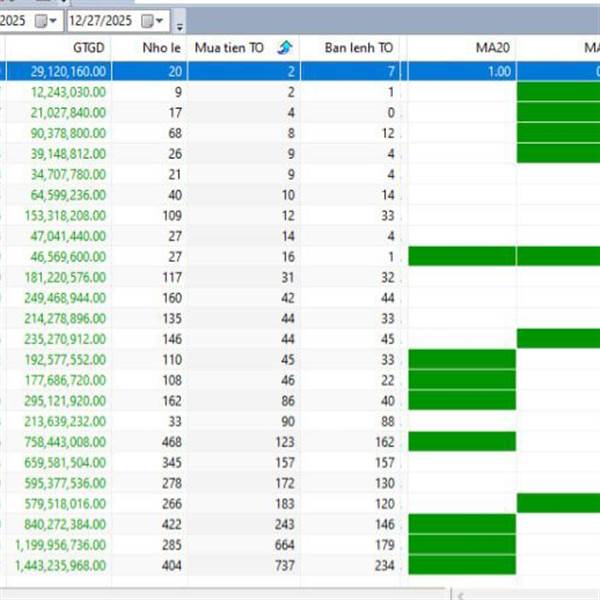The height and width of the screenshot is (600, 600).
Task: Sort by the MA20 column header
Action: (x=492, y=48)
